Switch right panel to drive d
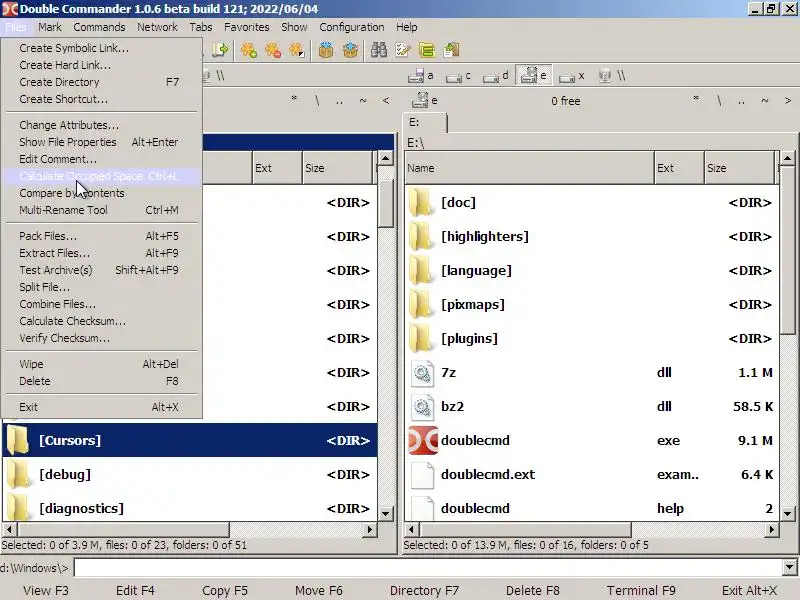The height and width of the screenshot is (600, 800). coord(496,76)
